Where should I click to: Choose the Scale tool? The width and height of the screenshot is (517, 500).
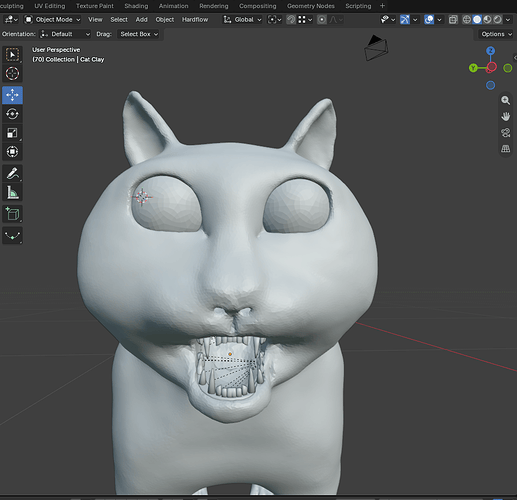tap(12, 133)
